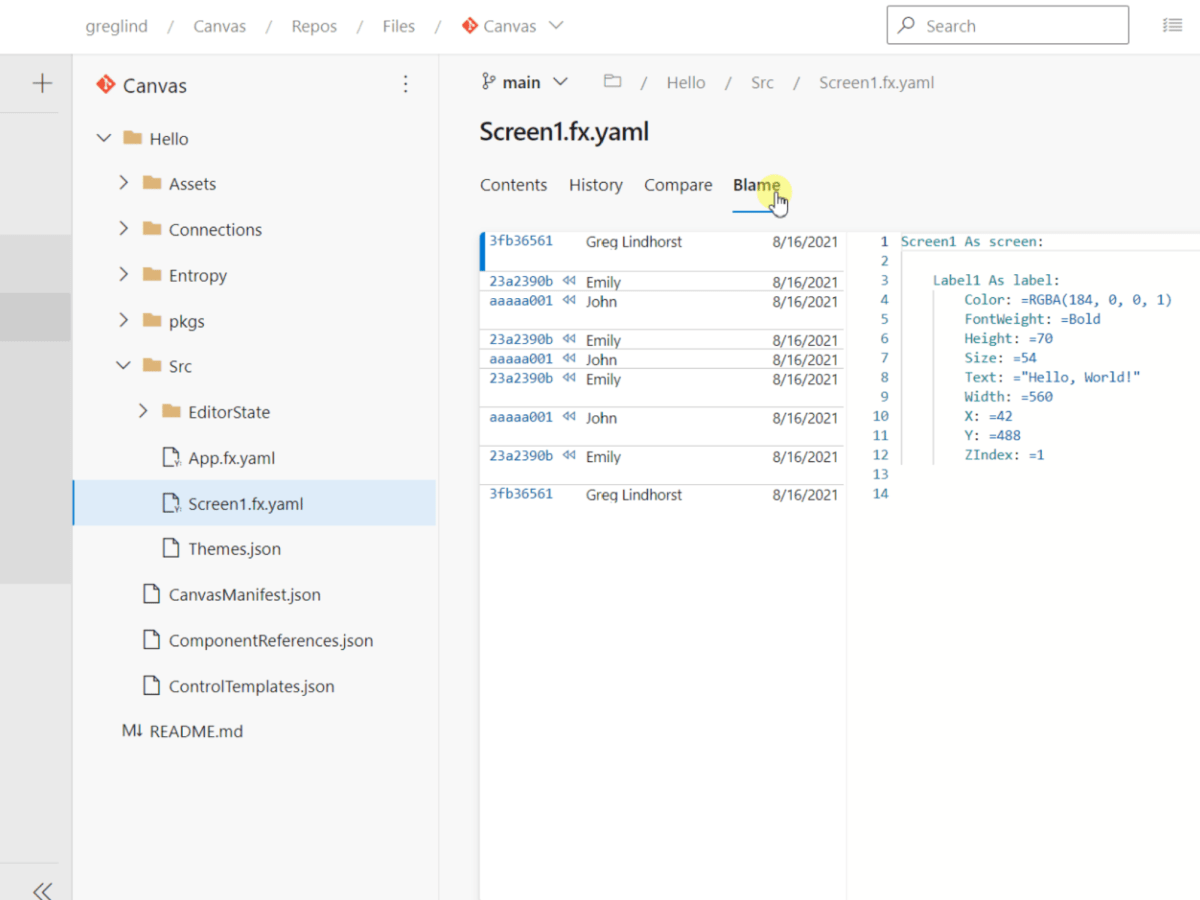Screen dimensions: 1200x900
Task: Click the branch icon before the main label
Action: click(x=489, y=81)
